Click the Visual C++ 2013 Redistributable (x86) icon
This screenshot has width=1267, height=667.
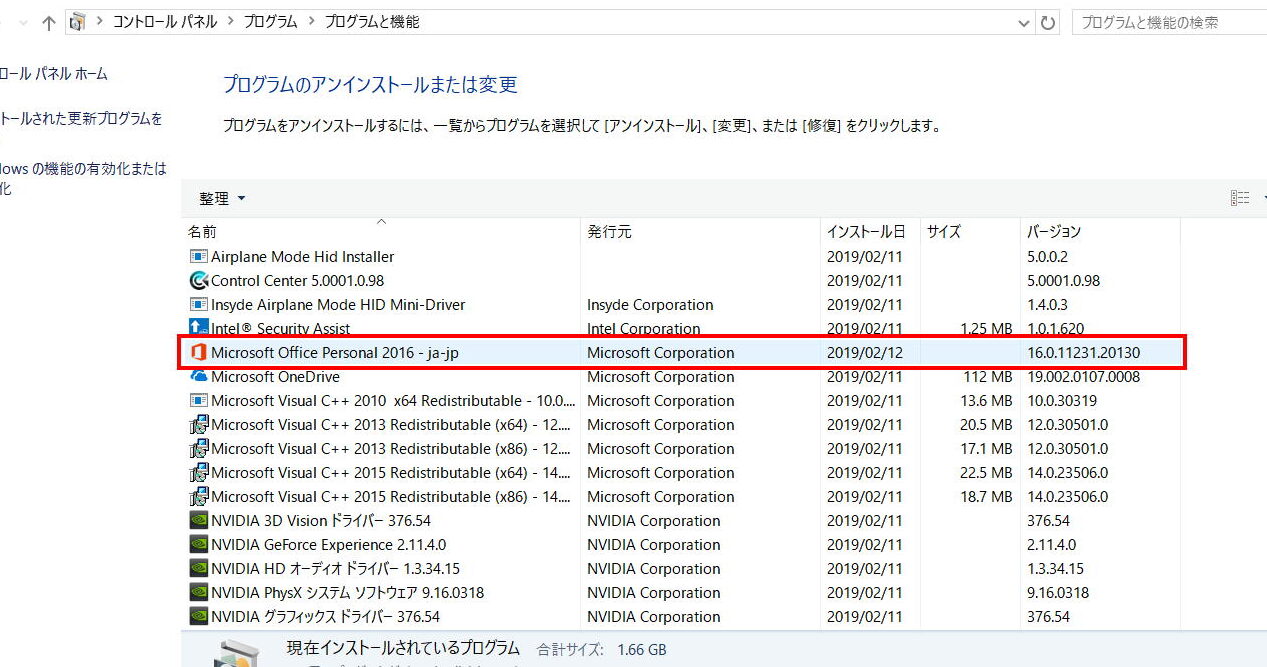tap(198, 449)
